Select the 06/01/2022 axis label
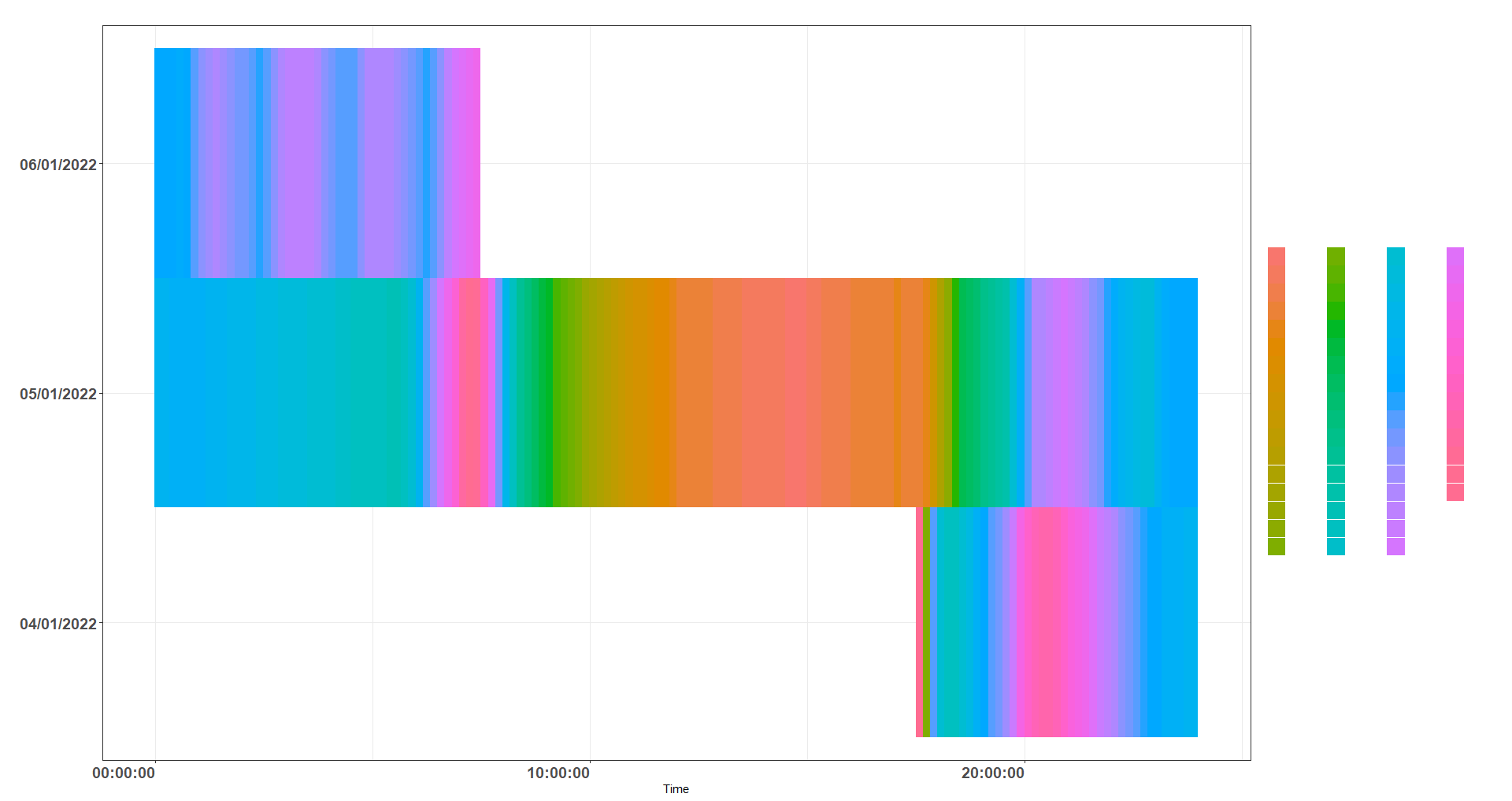The width and height of the screenshot is (1512, 801). tap(59, 165)
